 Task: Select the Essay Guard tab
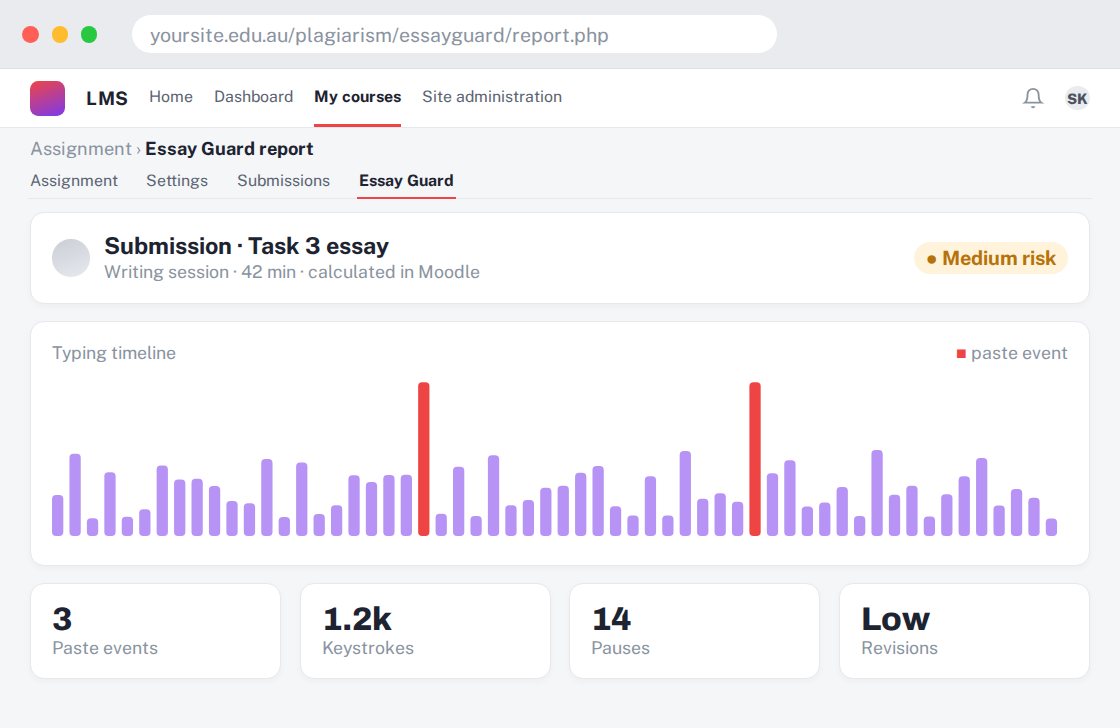pos(406,181)
